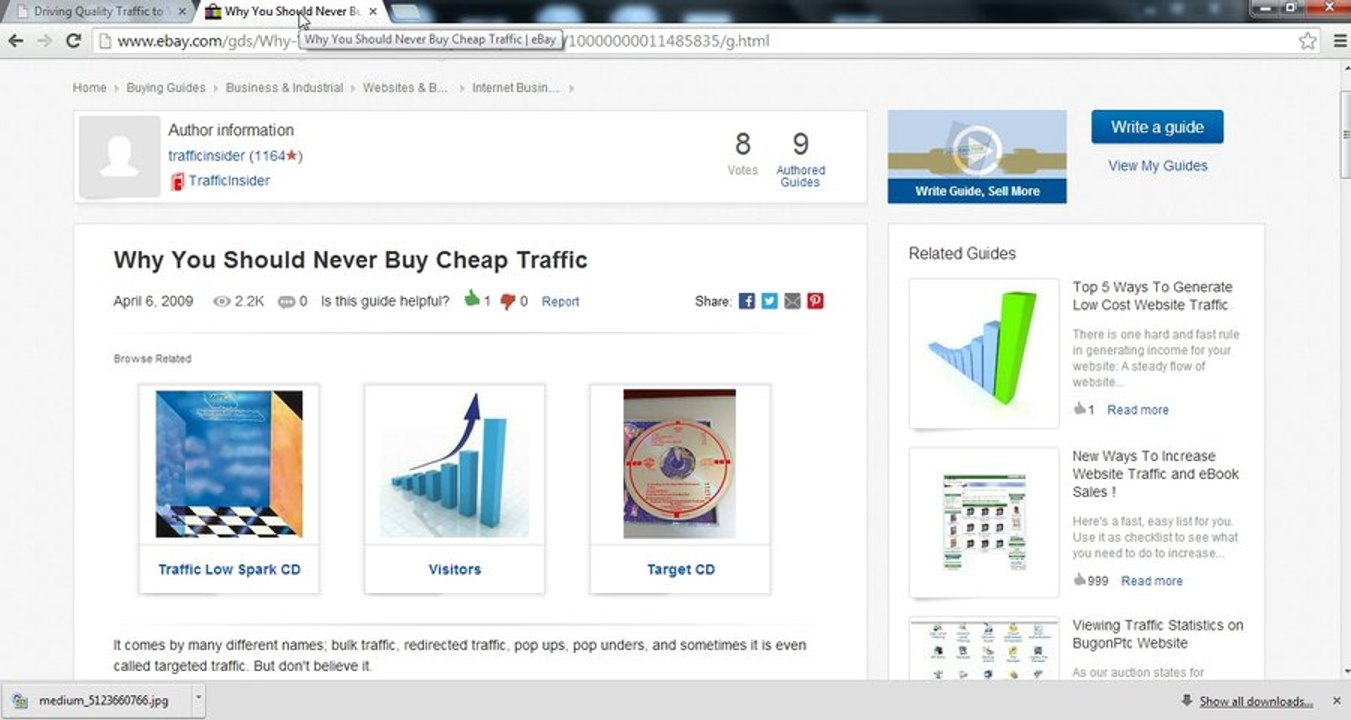Viewport: 1351px width, 720px height.
Task: Go back using the browser back arrow
Action: (15, 41)
